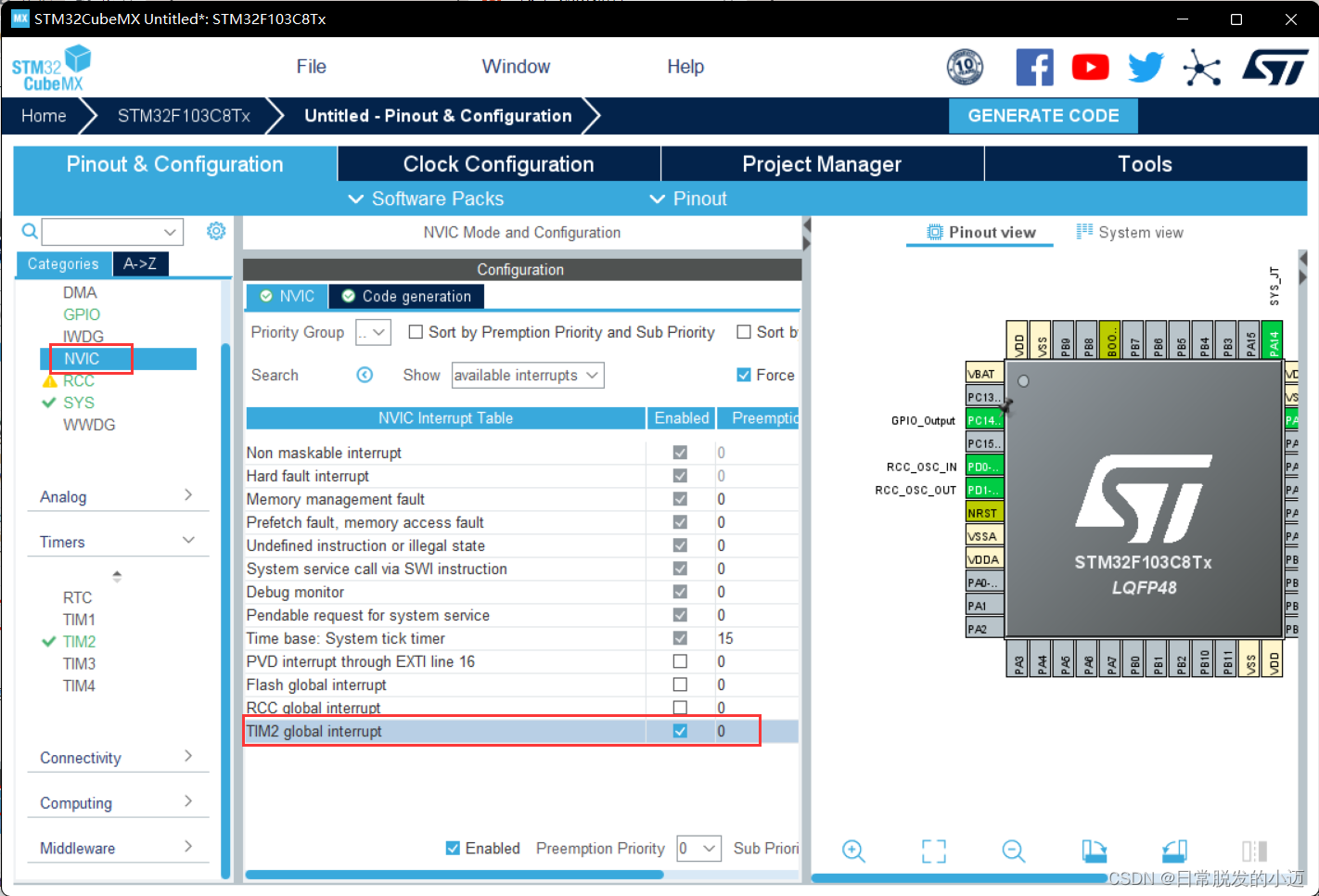Click the 10-year anniversary badge icon

965,67
